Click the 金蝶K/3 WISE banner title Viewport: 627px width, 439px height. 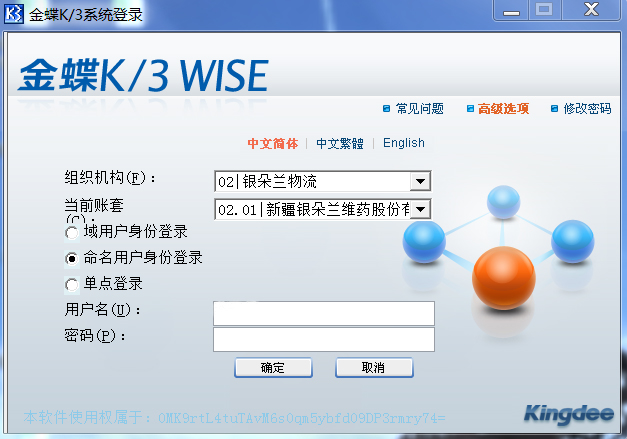(143, 75)
